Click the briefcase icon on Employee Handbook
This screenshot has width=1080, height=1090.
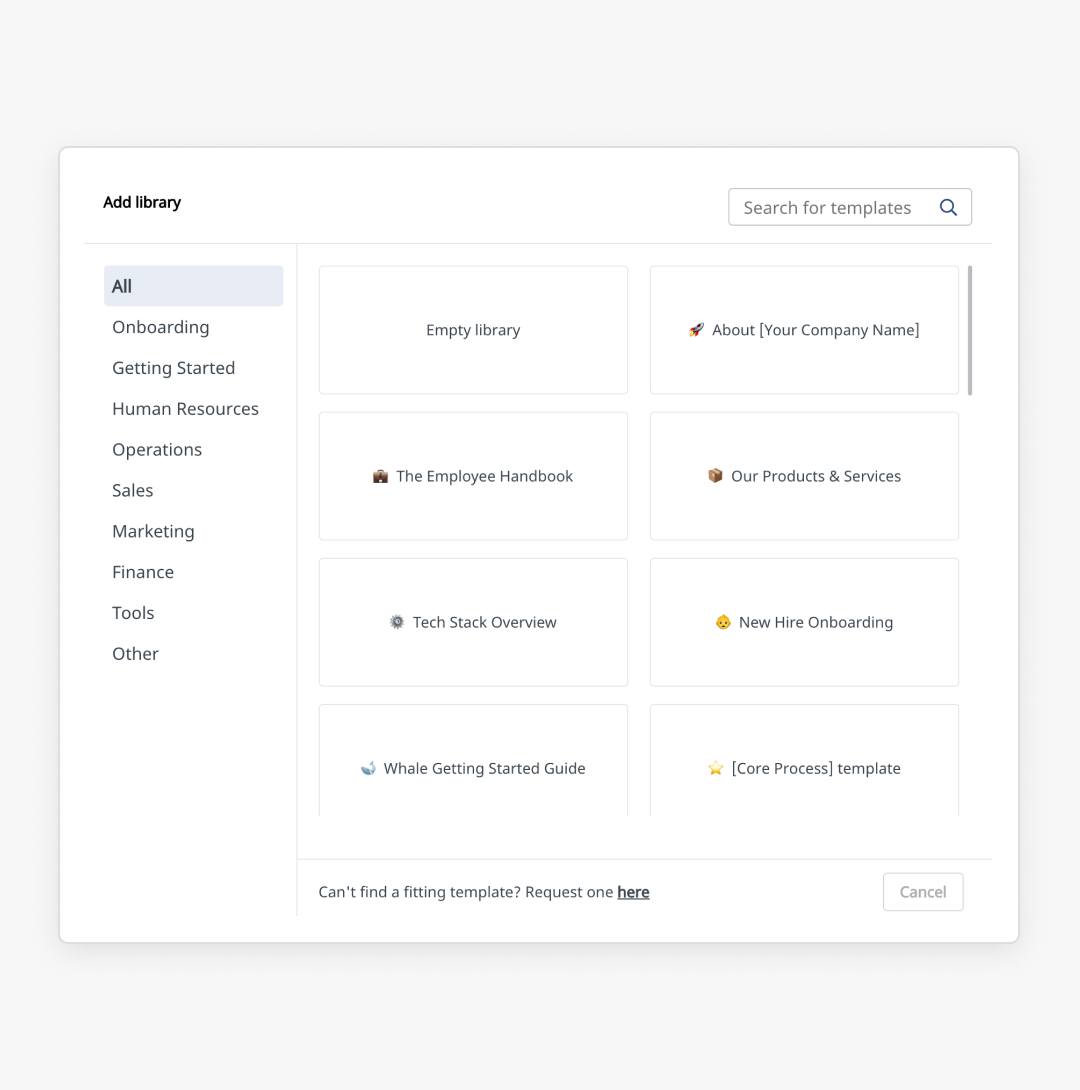click(380, 476)
